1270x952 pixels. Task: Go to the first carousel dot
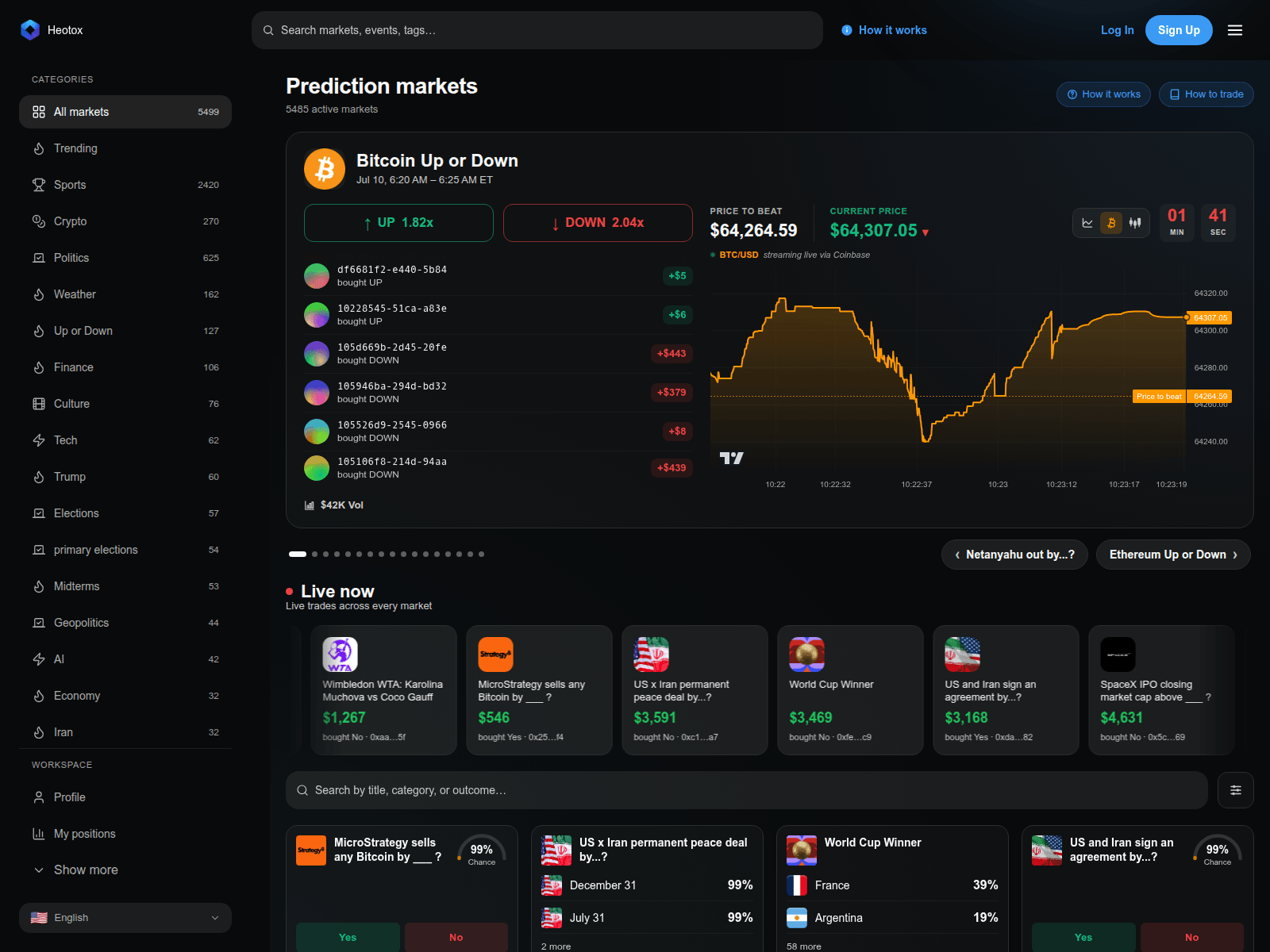[x=298, y=555]
